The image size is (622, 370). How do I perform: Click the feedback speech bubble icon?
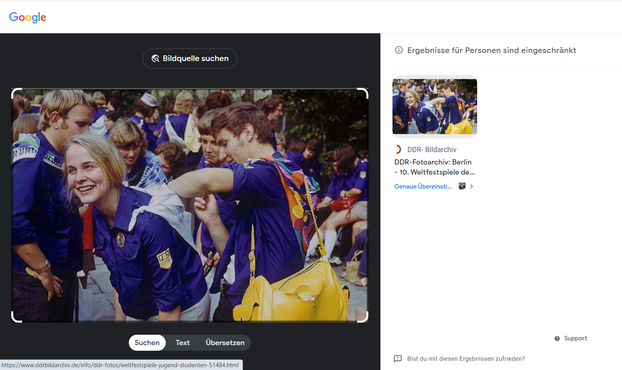point(397,358)
